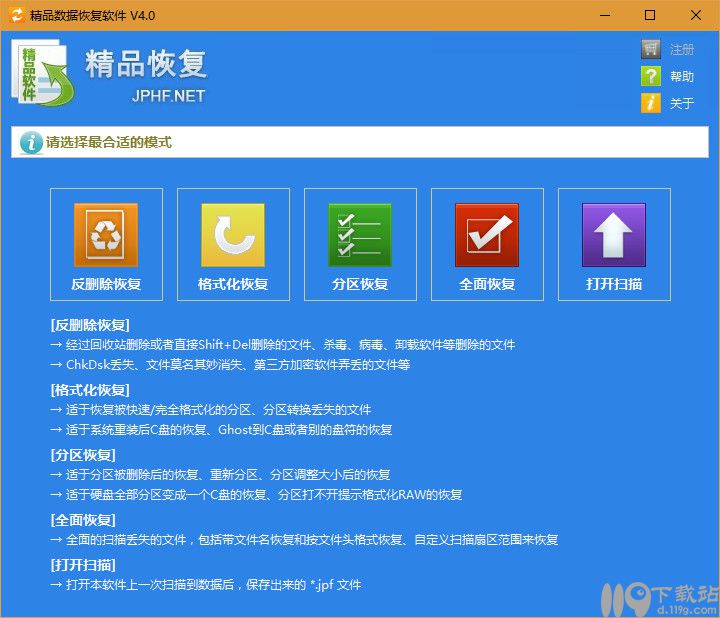The height and width of the screenshot is (618, 720).
Task: Click the [全面恢复] description heading
Action: 83,520
